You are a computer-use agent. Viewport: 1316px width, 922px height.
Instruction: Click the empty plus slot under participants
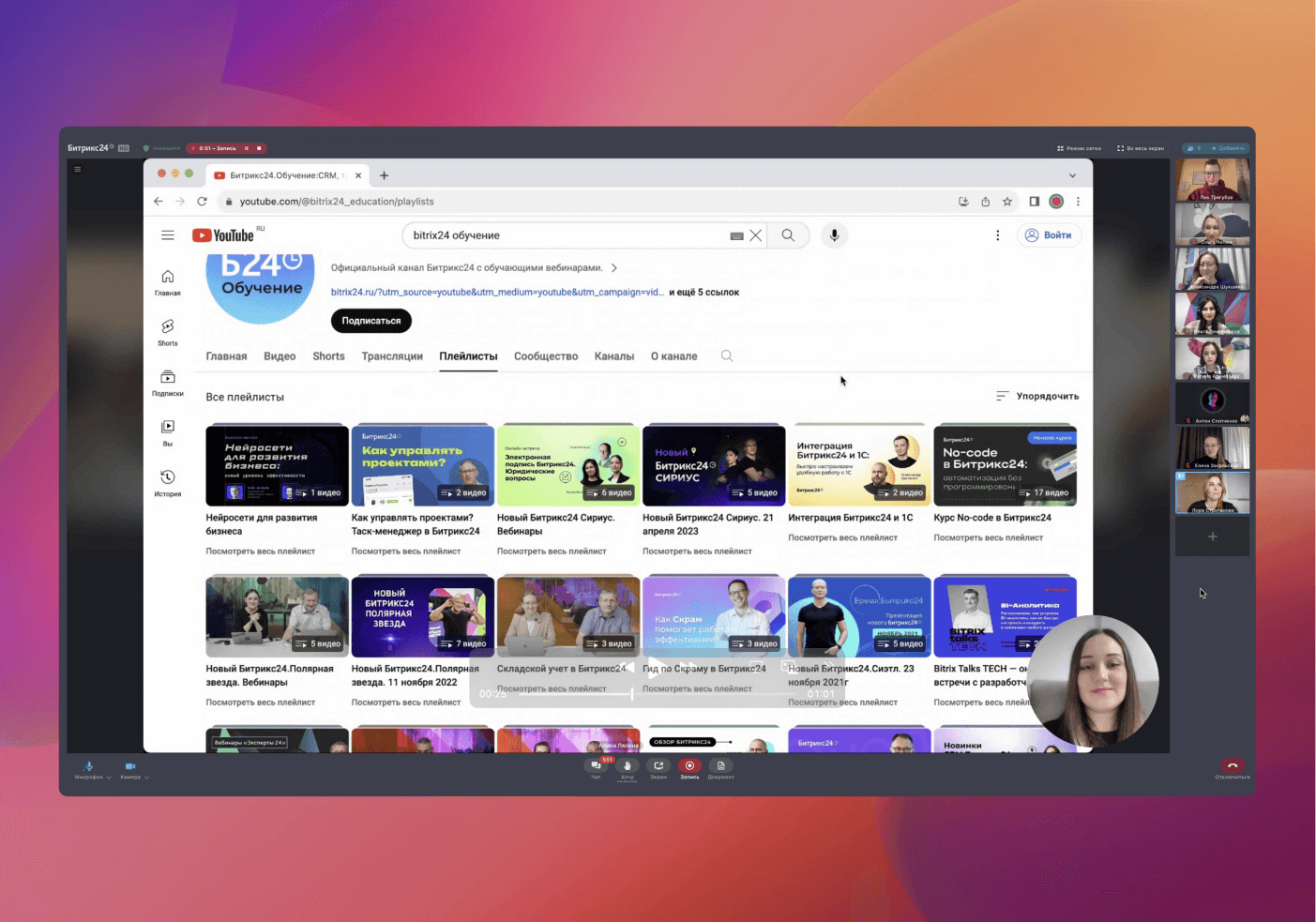pyautogui.click(x=1212, y=537)
